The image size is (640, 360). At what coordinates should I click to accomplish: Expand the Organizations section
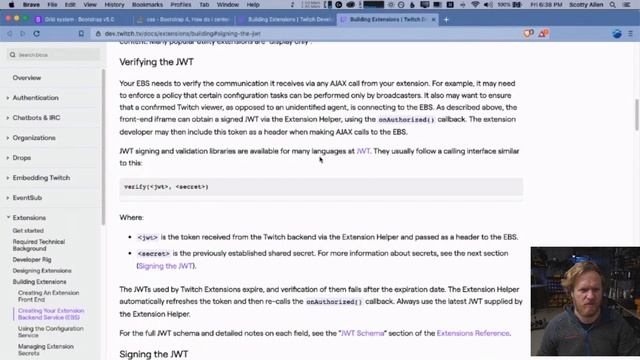coord(34,138)
